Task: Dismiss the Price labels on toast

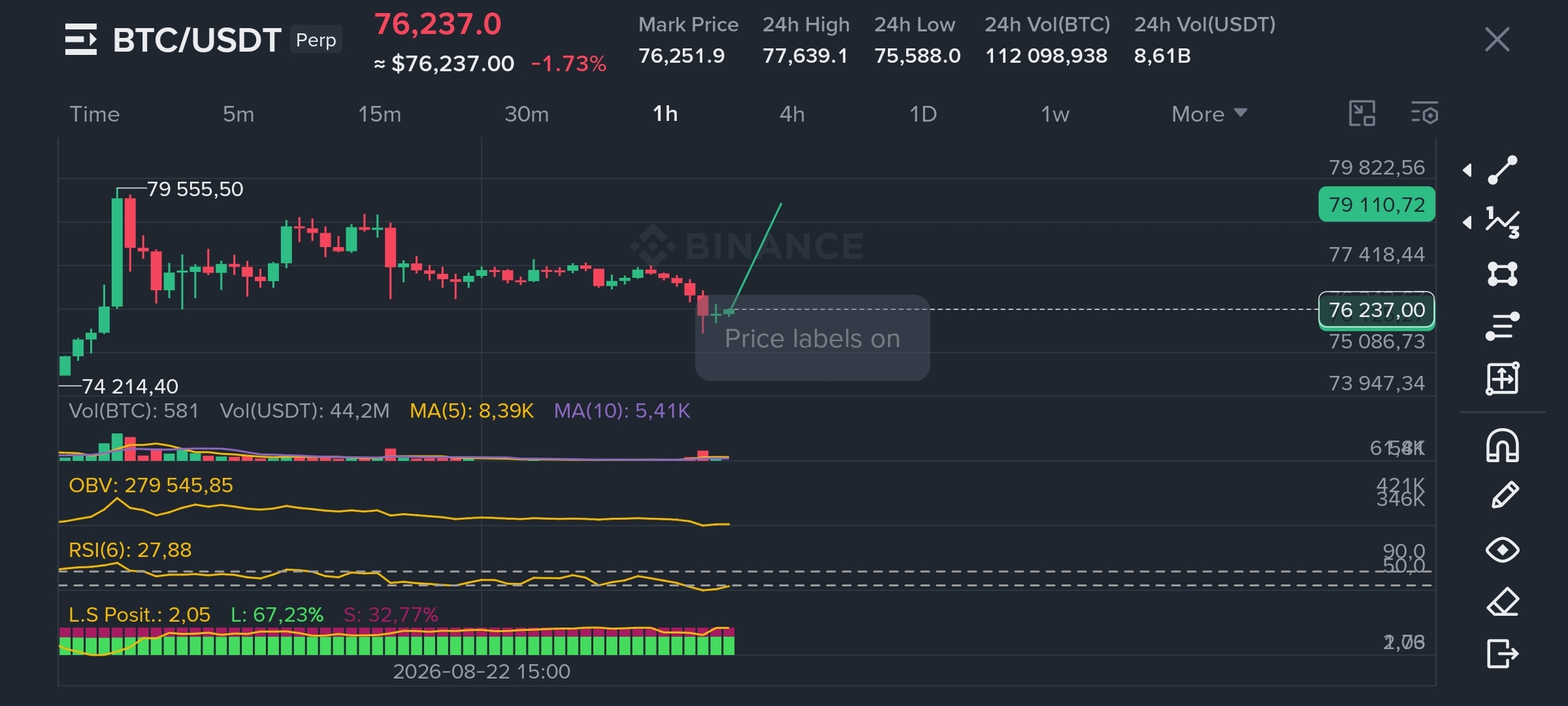Action: click(812, 338)
